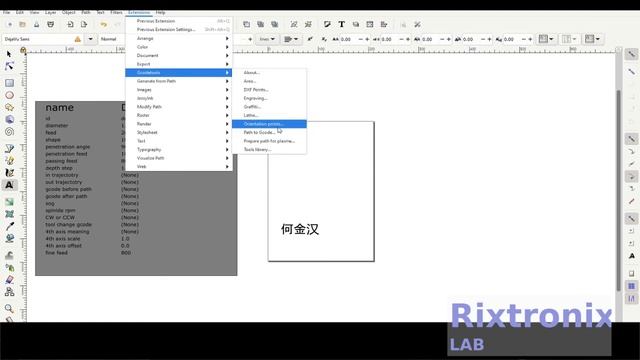Open the File menu
This screenshot has width=640, height=360.
coord(7,13)
